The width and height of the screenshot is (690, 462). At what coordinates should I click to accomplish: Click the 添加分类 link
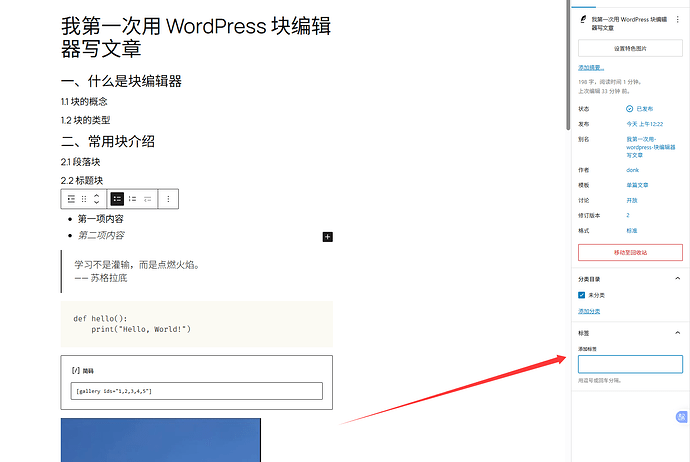tap(589, 312)
